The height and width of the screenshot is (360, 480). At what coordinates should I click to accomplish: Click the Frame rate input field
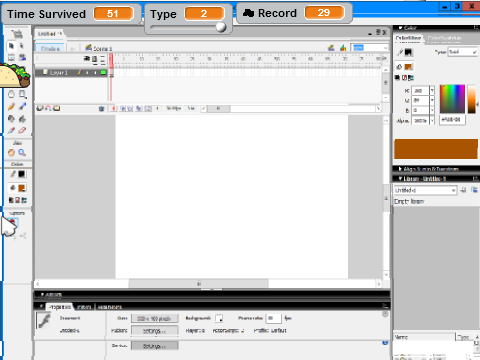point(273,318)
